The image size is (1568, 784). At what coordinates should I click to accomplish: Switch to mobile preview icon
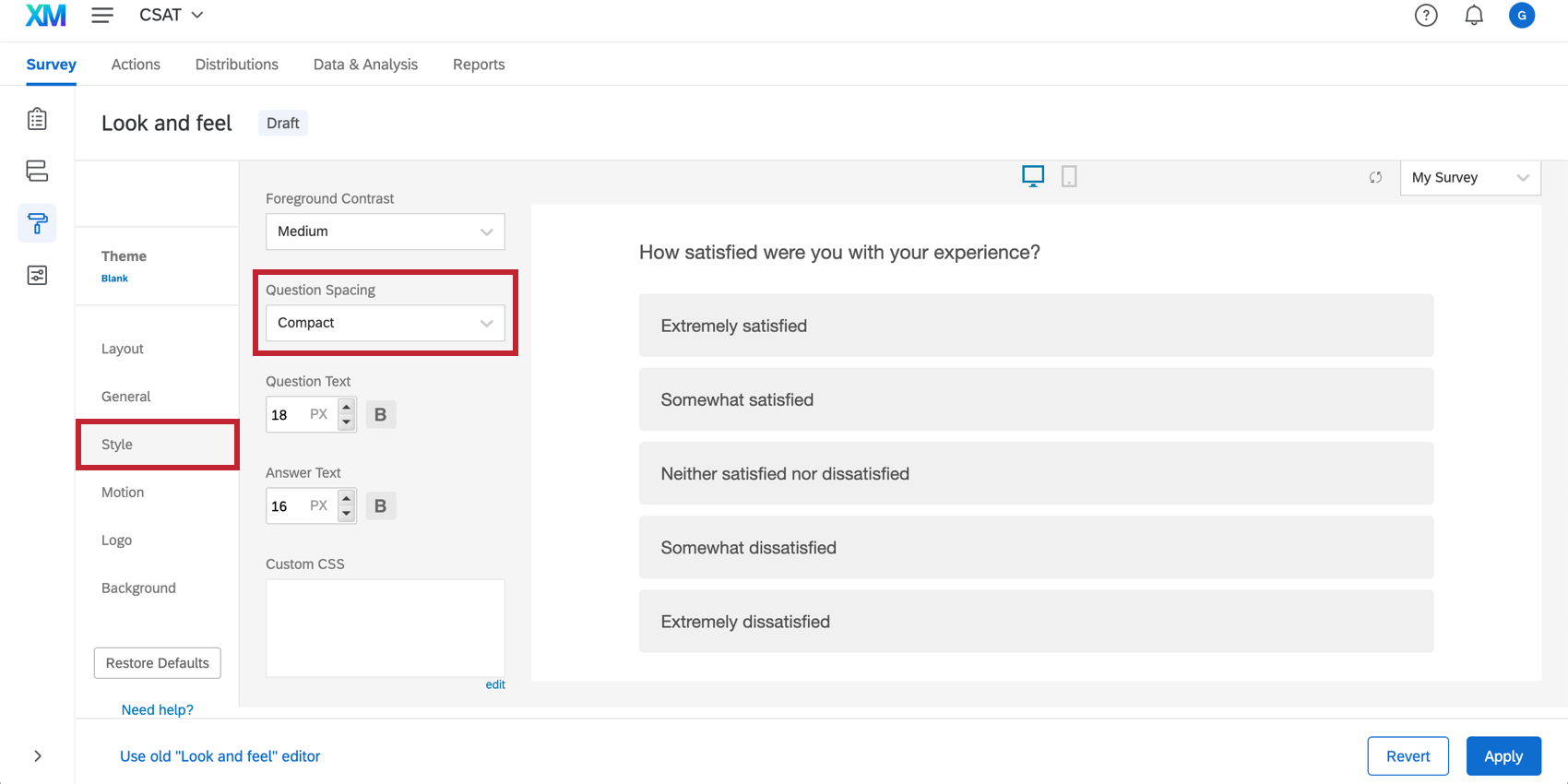click(1069, 176)
